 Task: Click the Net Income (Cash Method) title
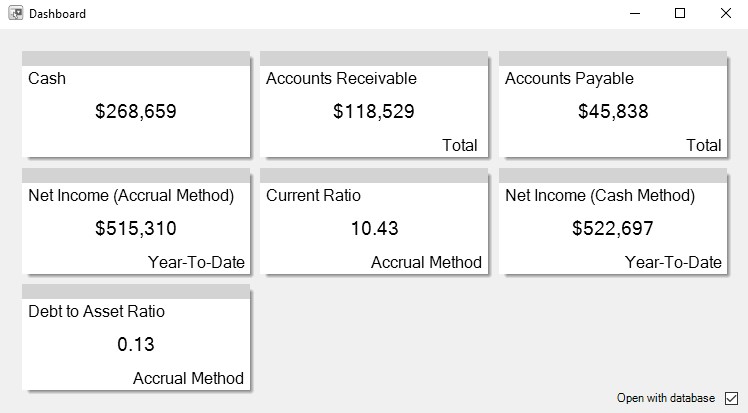tap(601, 195)
